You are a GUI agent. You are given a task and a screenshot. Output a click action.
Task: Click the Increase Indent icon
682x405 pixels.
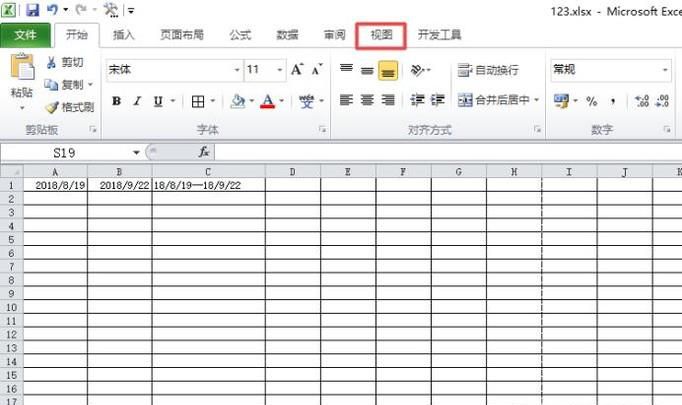pyautogui.click(x=438, y=100)
